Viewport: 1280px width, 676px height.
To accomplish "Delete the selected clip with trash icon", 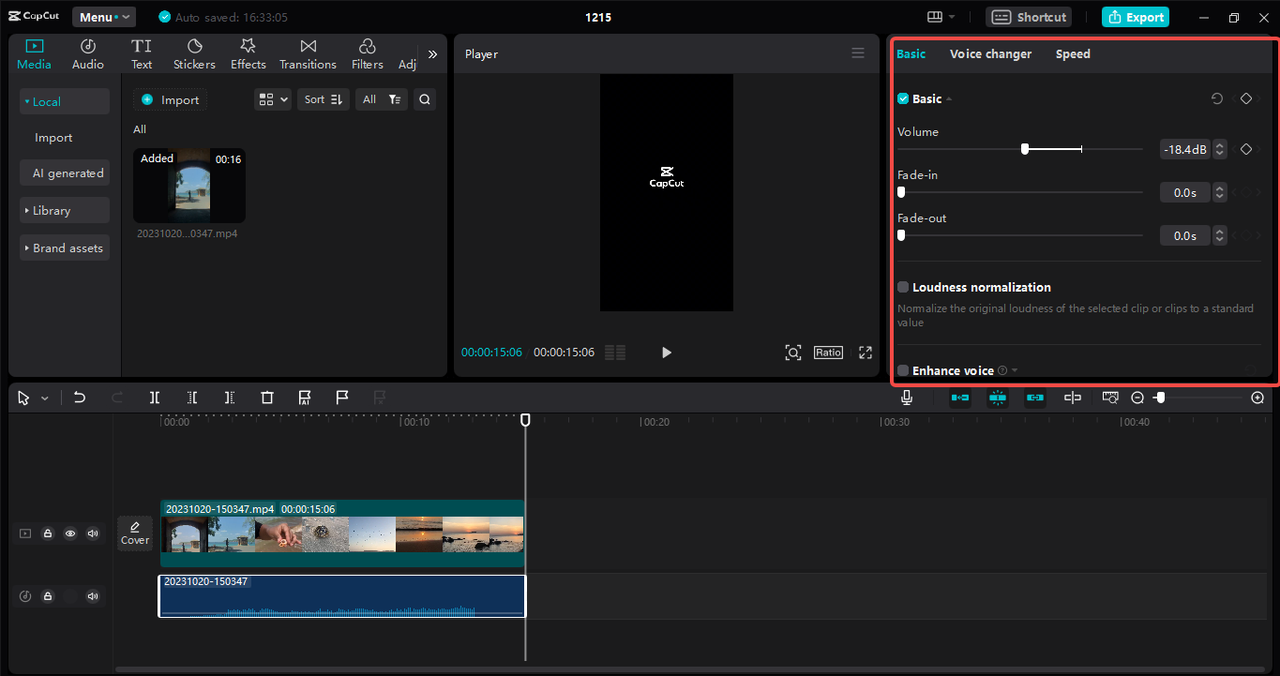I will pos(267,398).
